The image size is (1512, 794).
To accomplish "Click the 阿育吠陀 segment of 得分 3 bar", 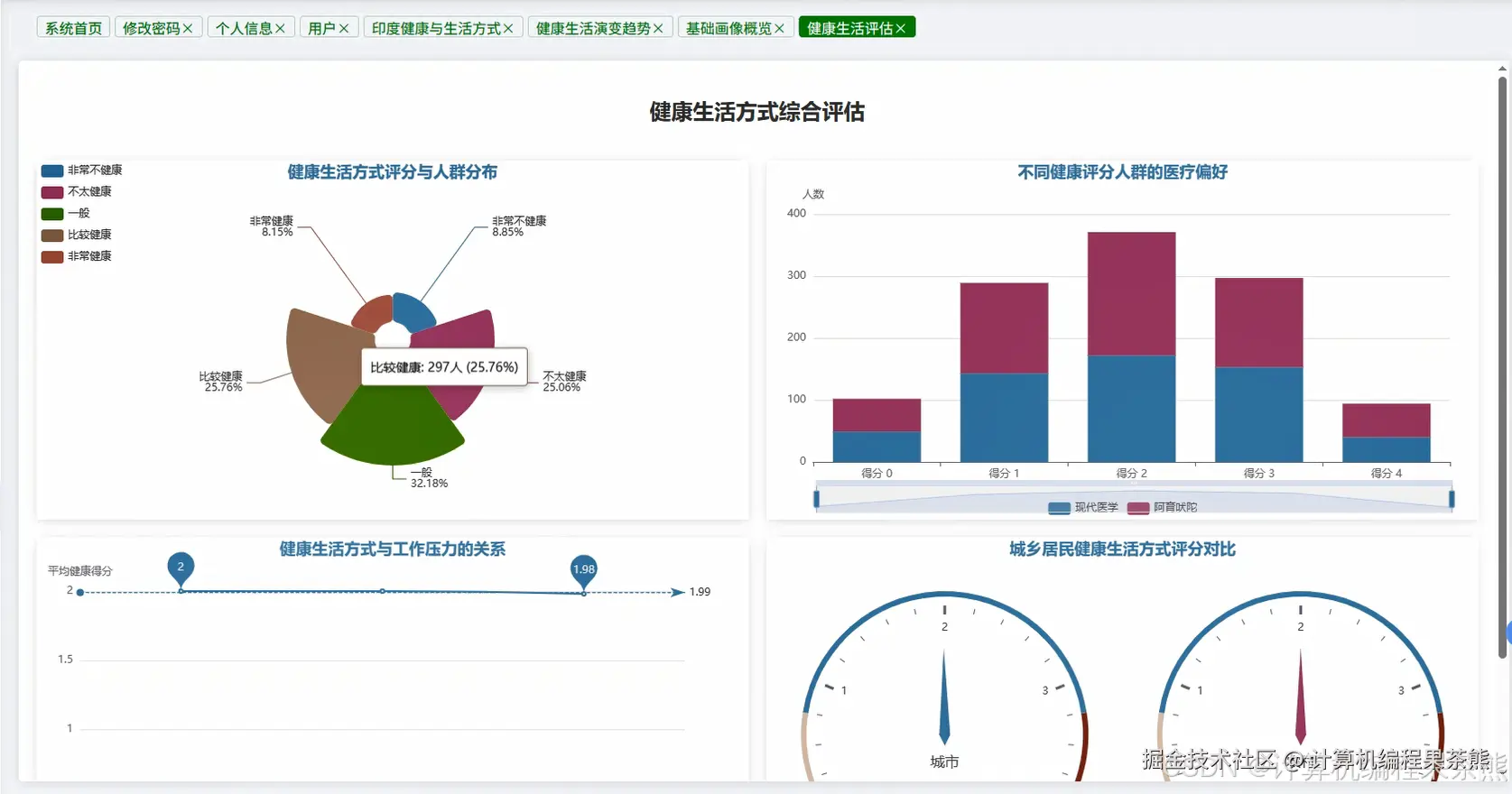I will click(1259, 323).
